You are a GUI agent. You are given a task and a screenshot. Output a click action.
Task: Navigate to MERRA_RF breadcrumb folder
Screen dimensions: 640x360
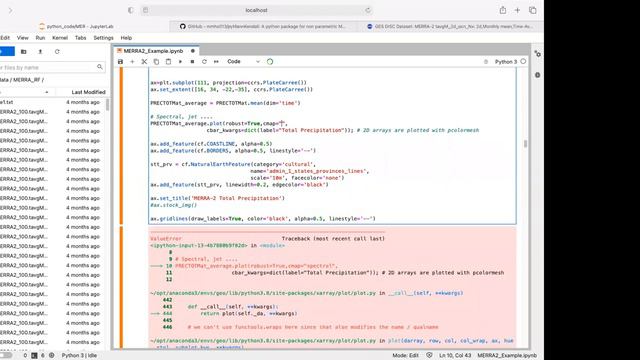coord(27,80)
